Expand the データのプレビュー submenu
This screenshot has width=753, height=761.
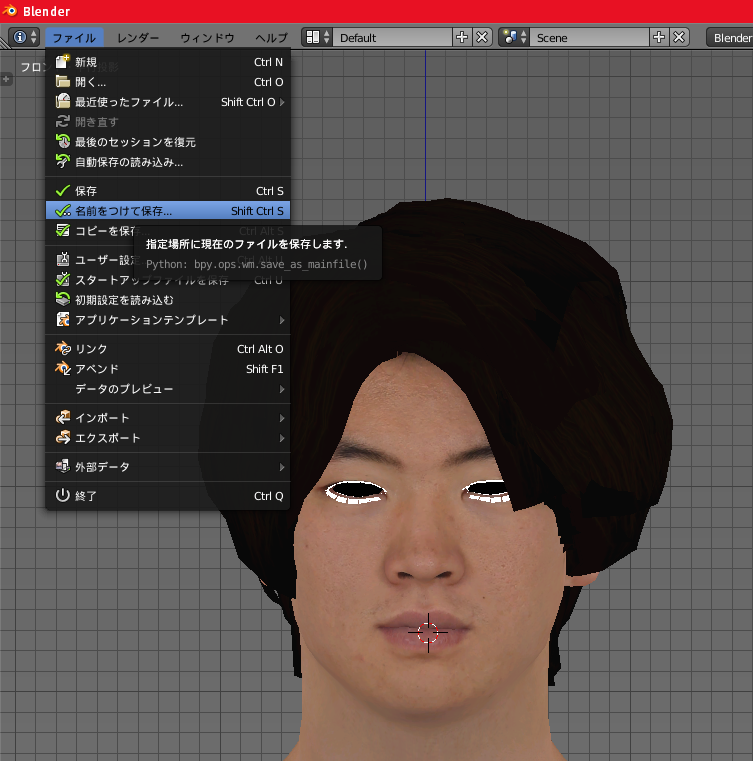(x=168, y=389)
